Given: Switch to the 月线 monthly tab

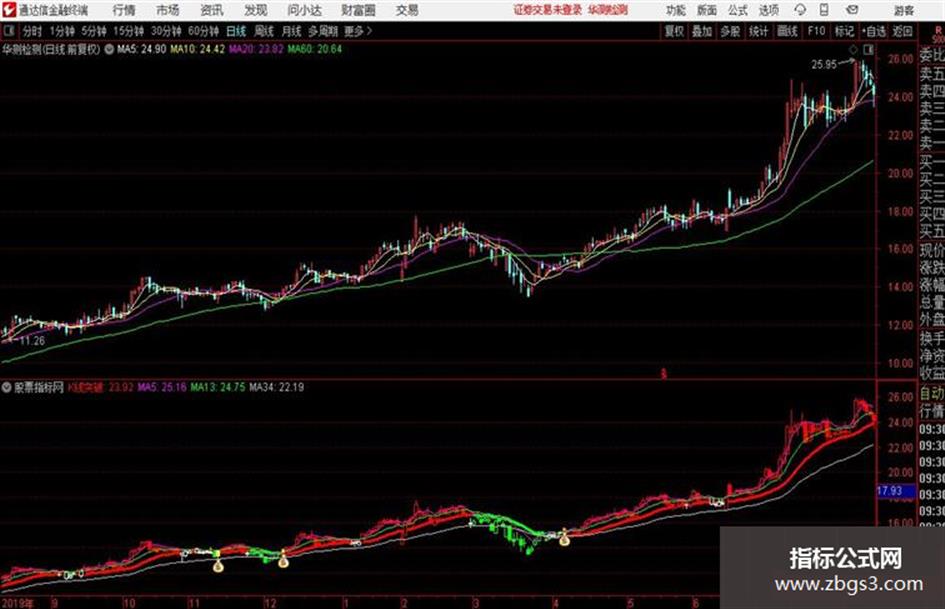Looking at the screenshot, I should tap(292, 31).
